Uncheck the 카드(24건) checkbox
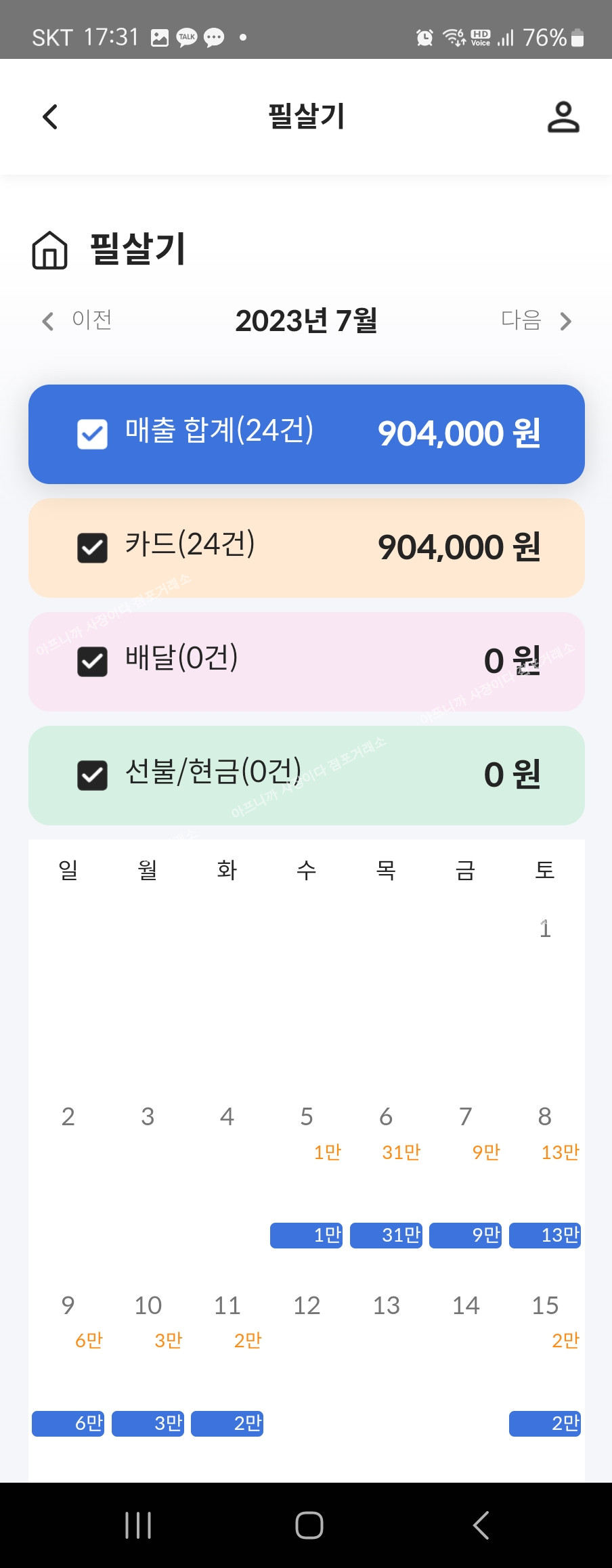The height and width of the screenshot is (1568, 612). pyautogui.click(x=92, y=548)
